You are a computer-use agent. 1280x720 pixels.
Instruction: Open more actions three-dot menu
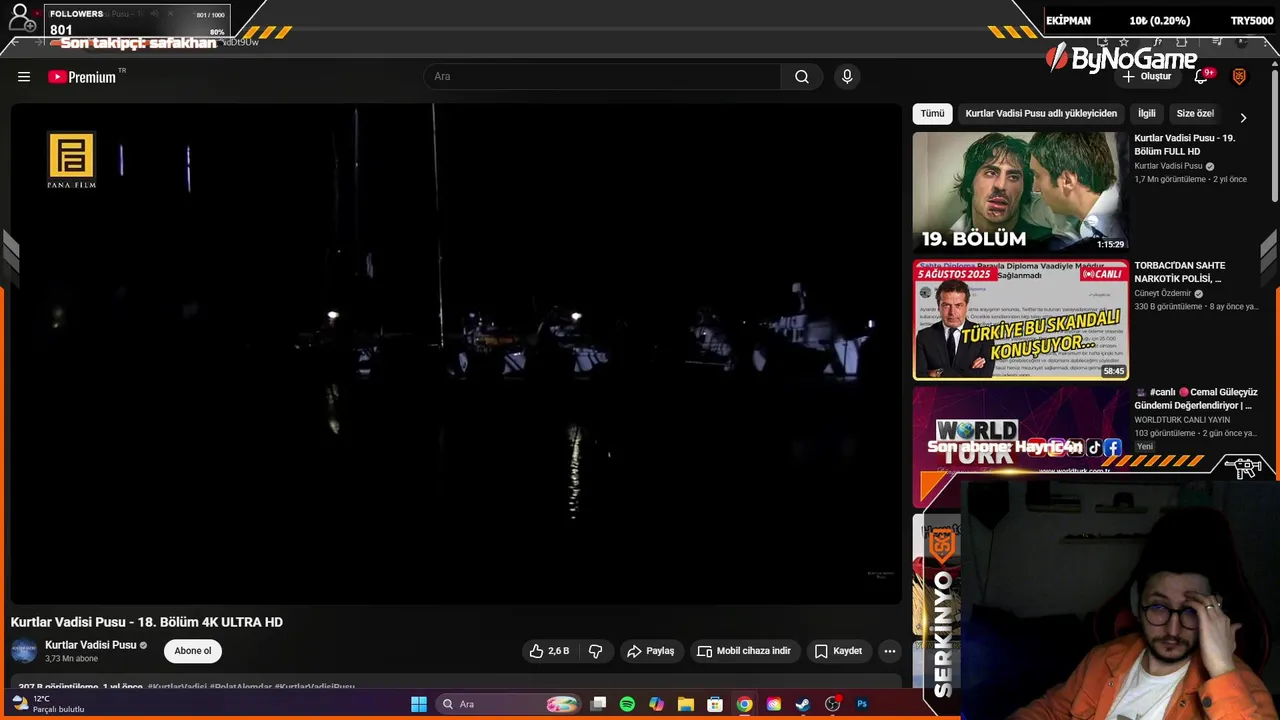click(x=889, y=651)
